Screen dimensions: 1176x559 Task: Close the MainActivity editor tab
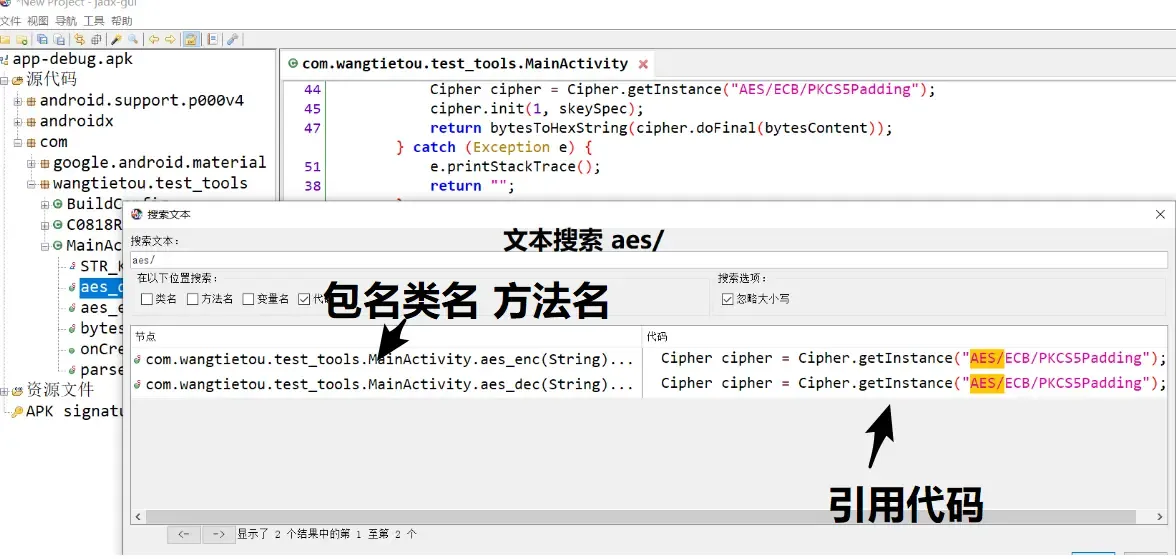point(643,64)
